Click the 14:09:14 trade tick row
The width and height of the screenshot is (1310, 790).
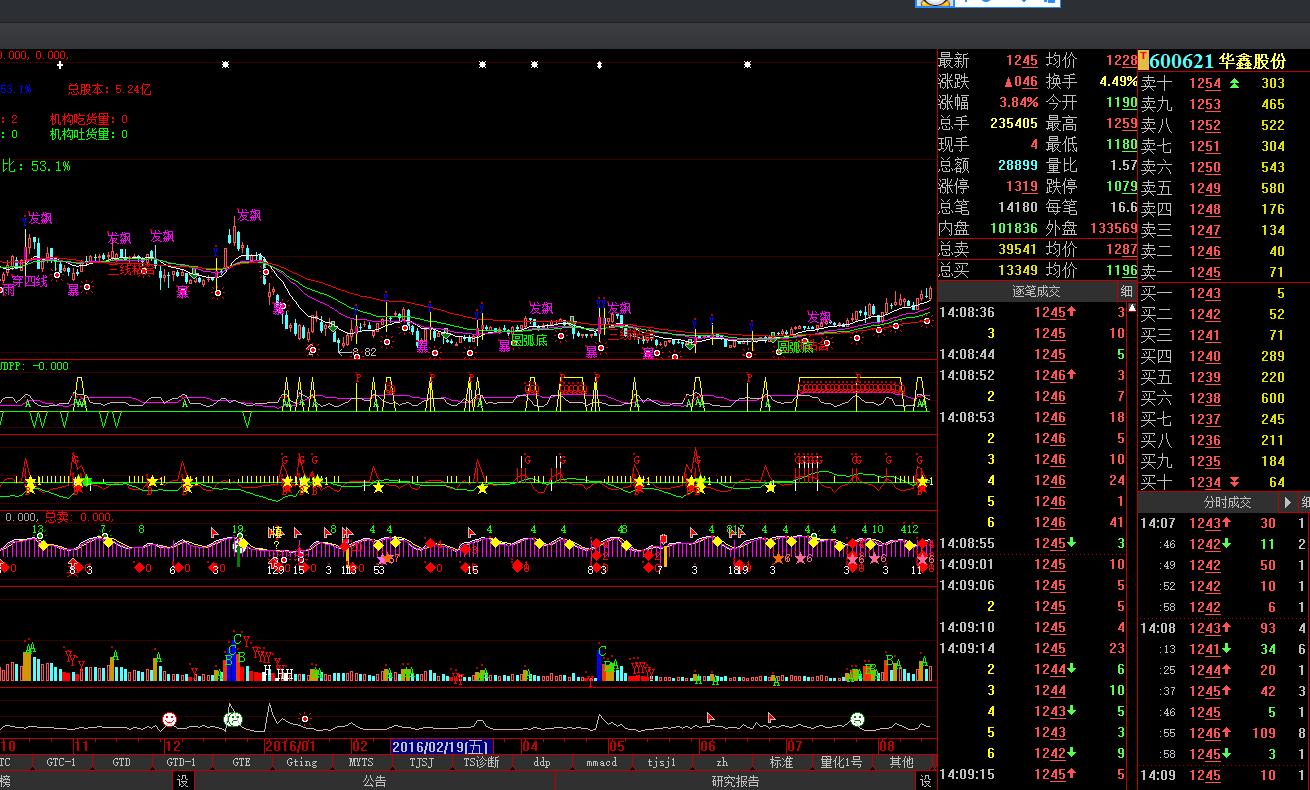[1032, 649]
